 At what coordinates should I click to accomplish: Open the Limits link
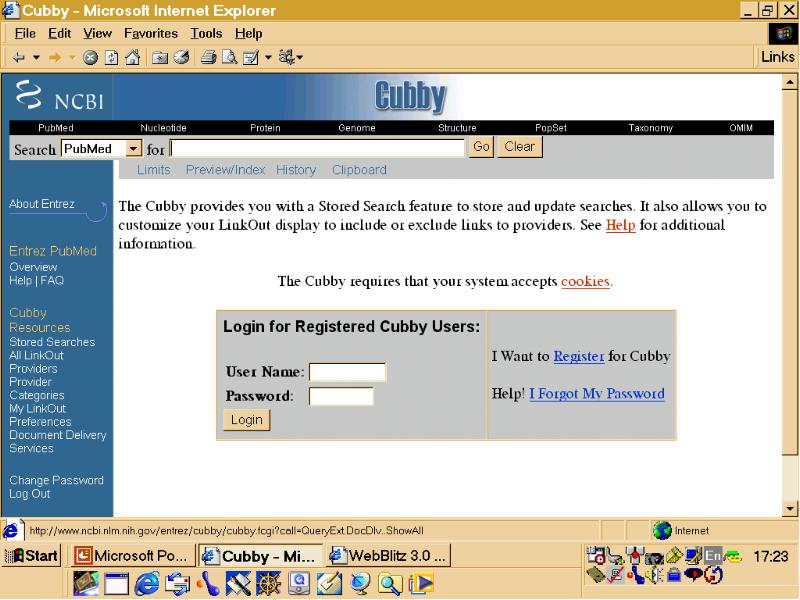click(x=154, y=170)
